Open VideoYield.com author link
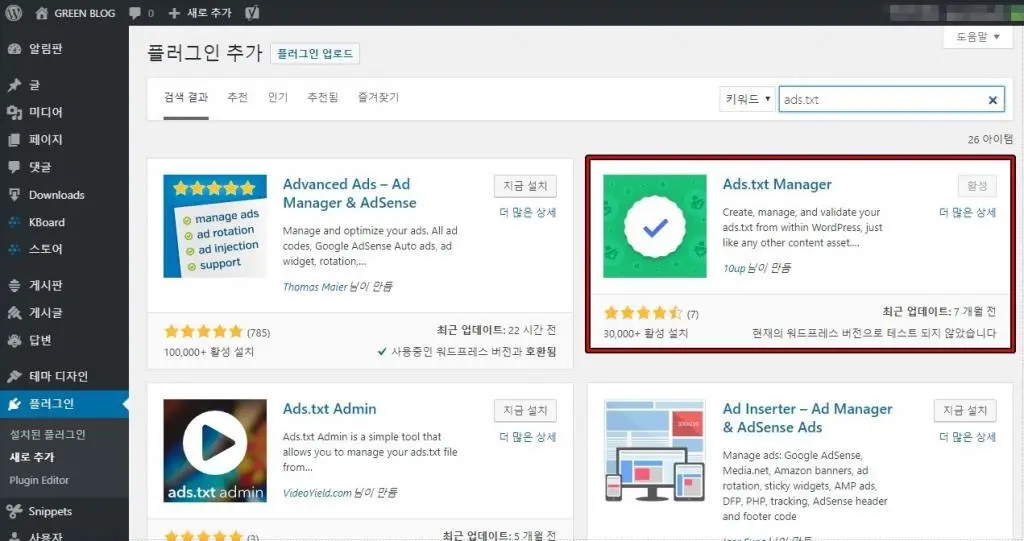1024x541 pixels. click(x=317, y=493)
